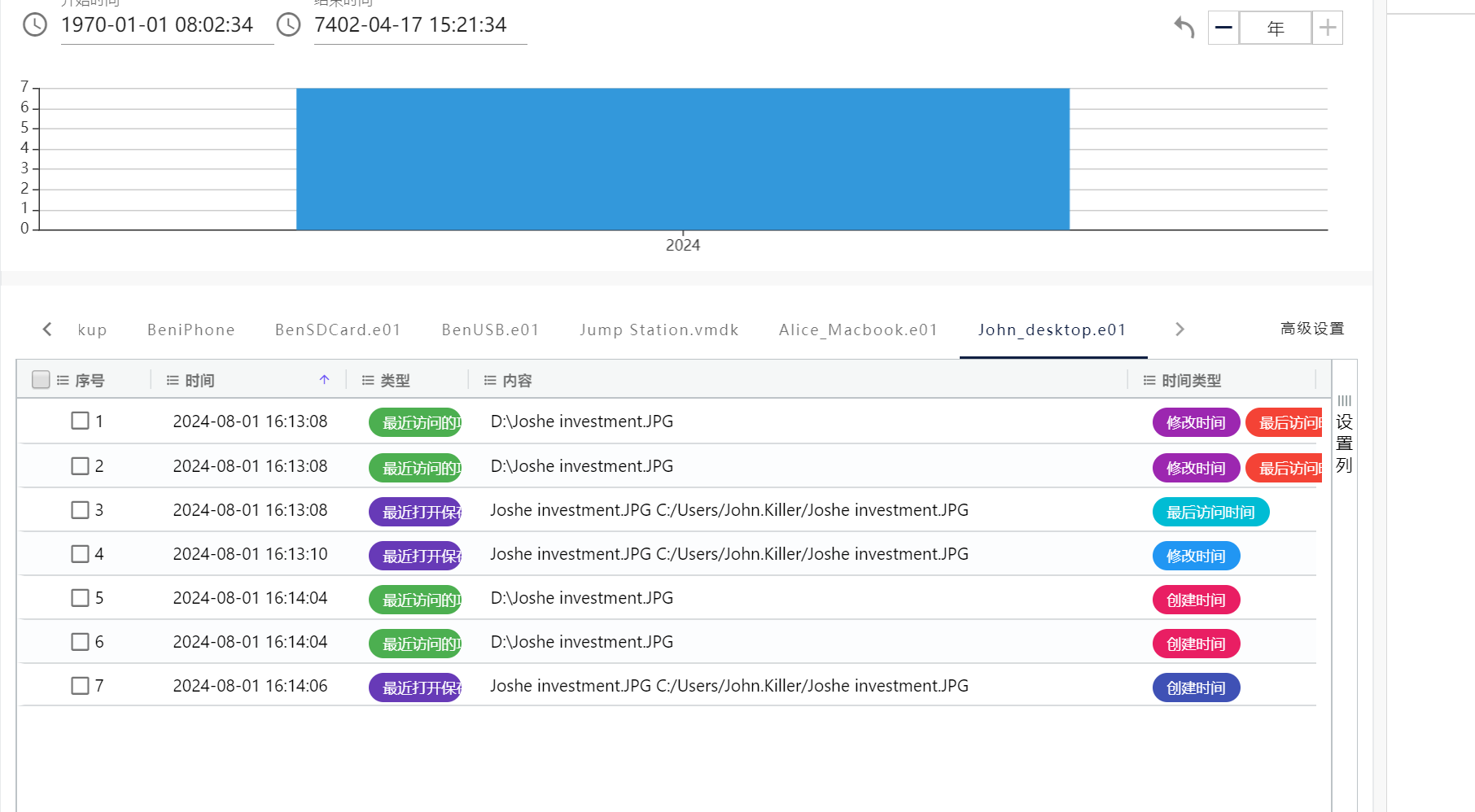Screen dimensions: 1475x812
Task: Select the BenUSB.e01 tab
Action: pyautogui.click(x=491, y=330)
